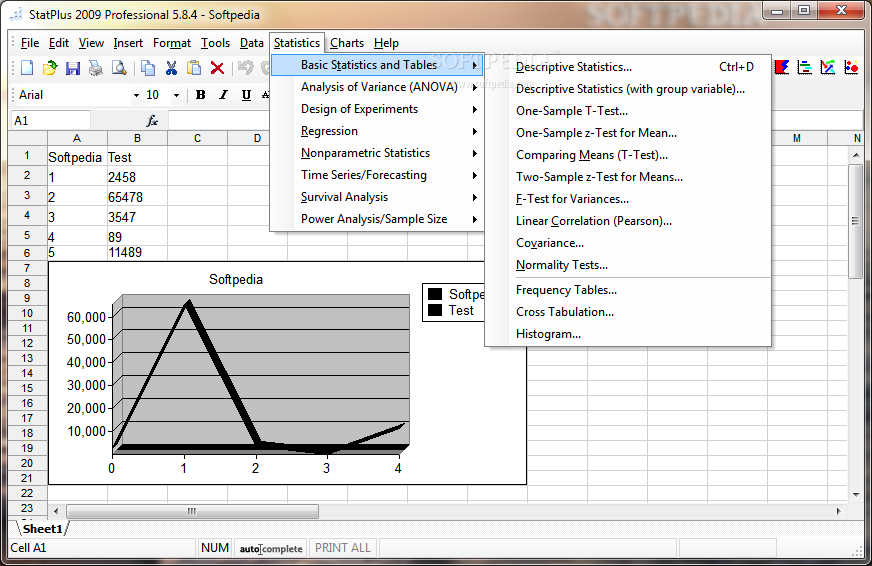Create a new document with the blank page icon
This screenshot has height=566, width=872.
27,68
